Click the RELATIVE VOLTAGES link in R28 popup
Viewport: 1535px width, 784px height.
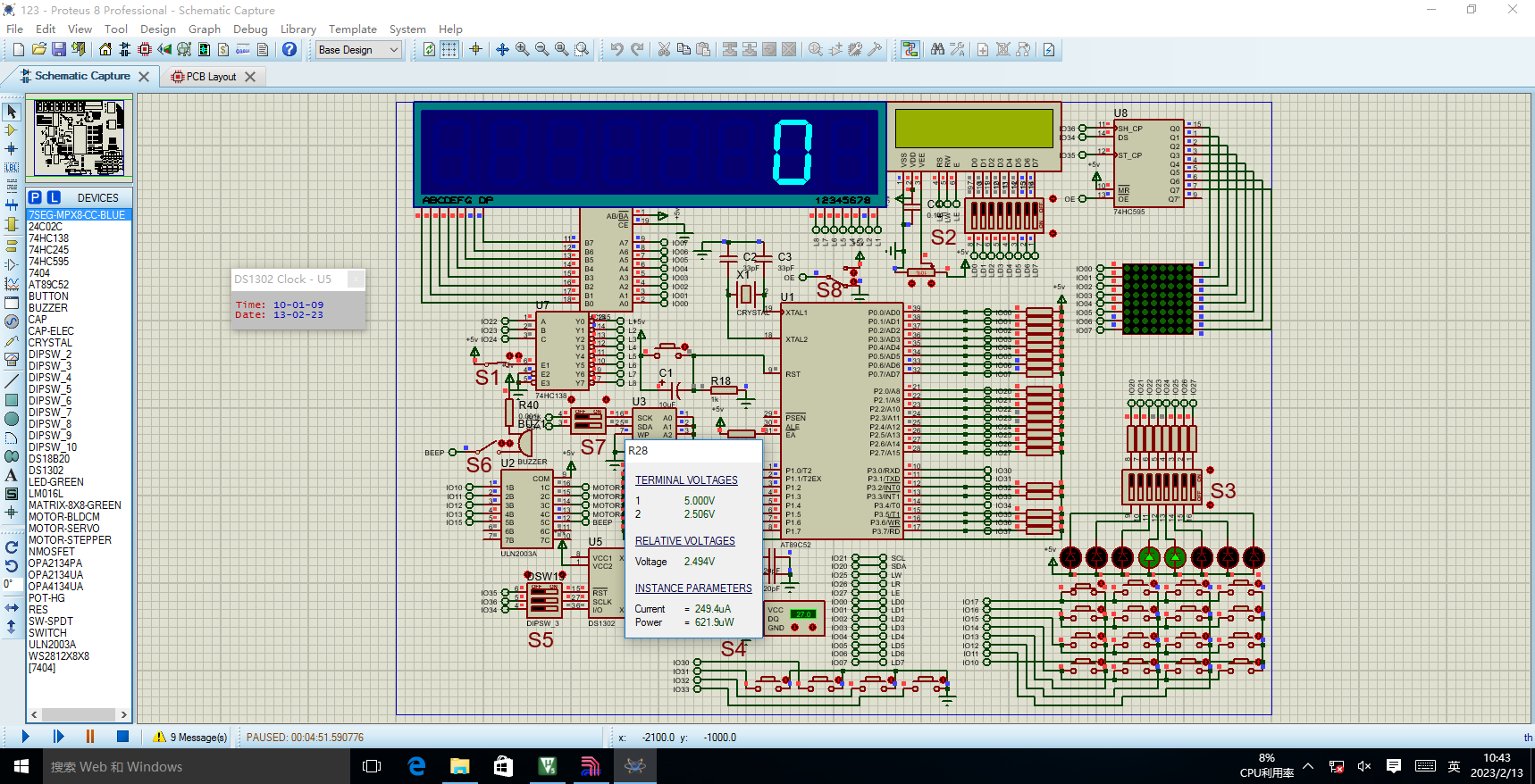[x=685, y=541]
